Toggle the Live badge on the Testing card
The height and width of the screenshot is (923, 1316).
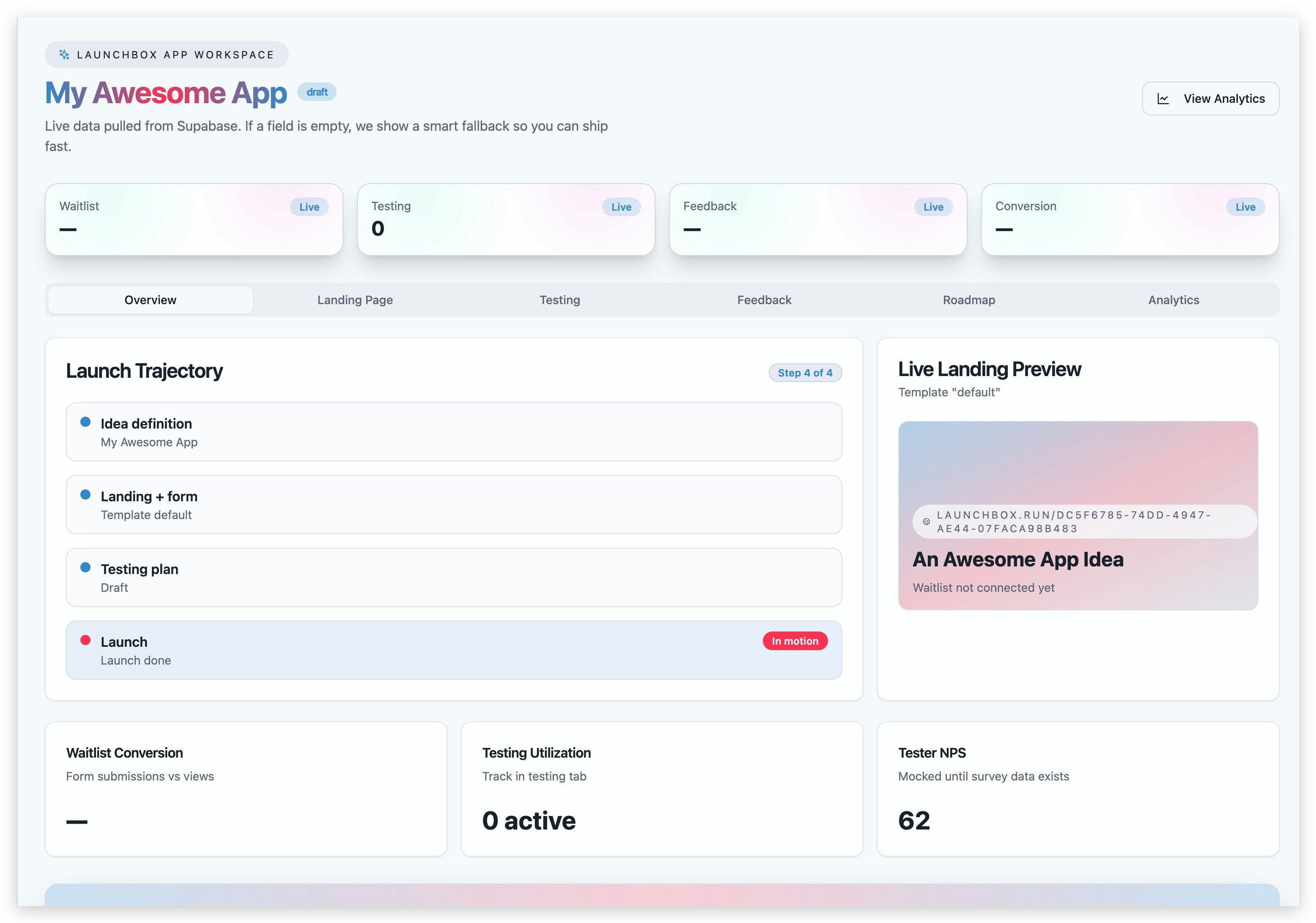(621, 207)
